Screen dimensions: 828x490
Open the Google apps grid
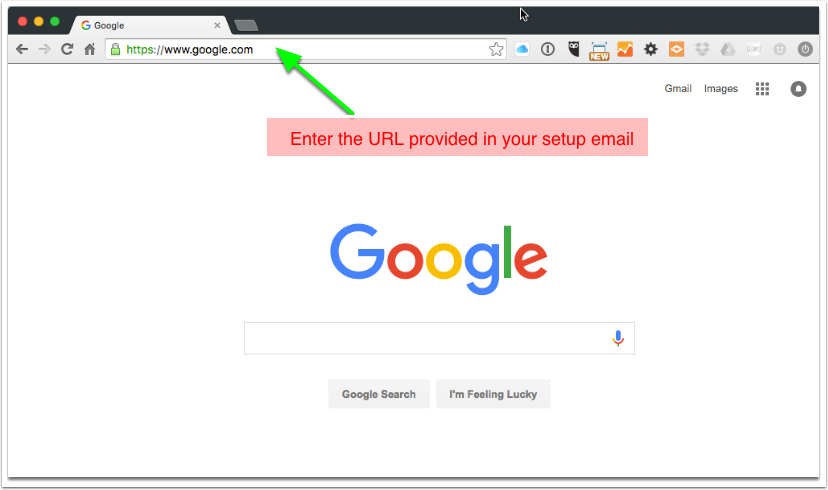coord(762,89)
